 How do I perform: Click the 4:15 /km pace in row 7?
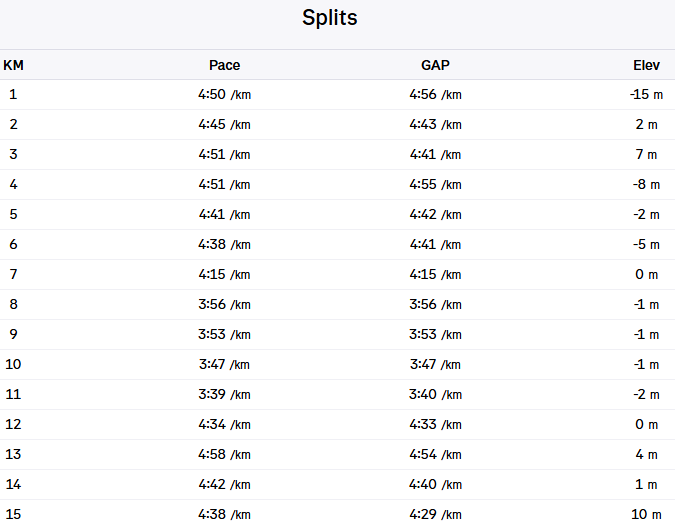click(x=224, y=274)
